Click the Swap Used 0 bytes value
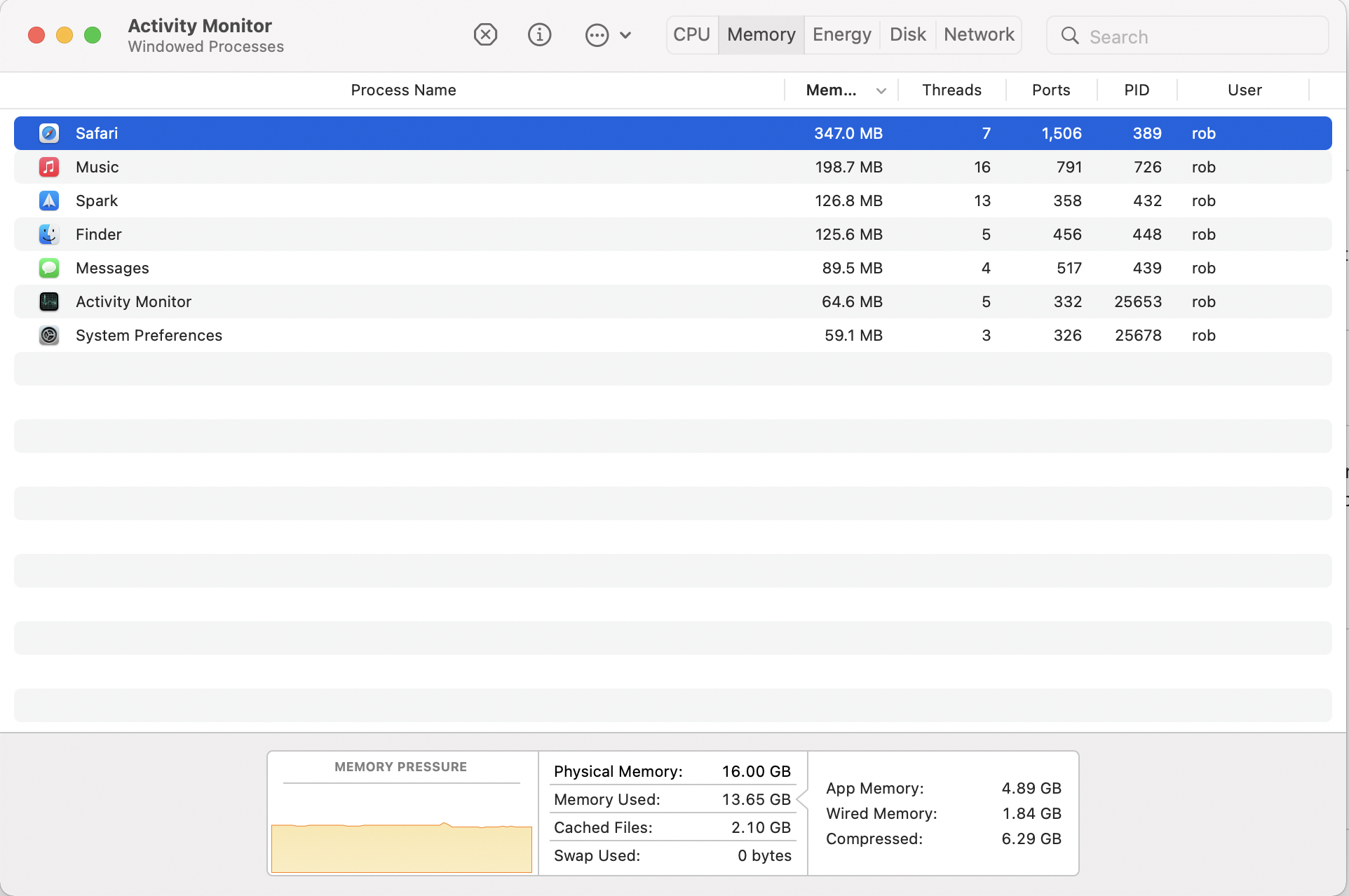Screen dimensions: 1349x896 pos(764,855)
